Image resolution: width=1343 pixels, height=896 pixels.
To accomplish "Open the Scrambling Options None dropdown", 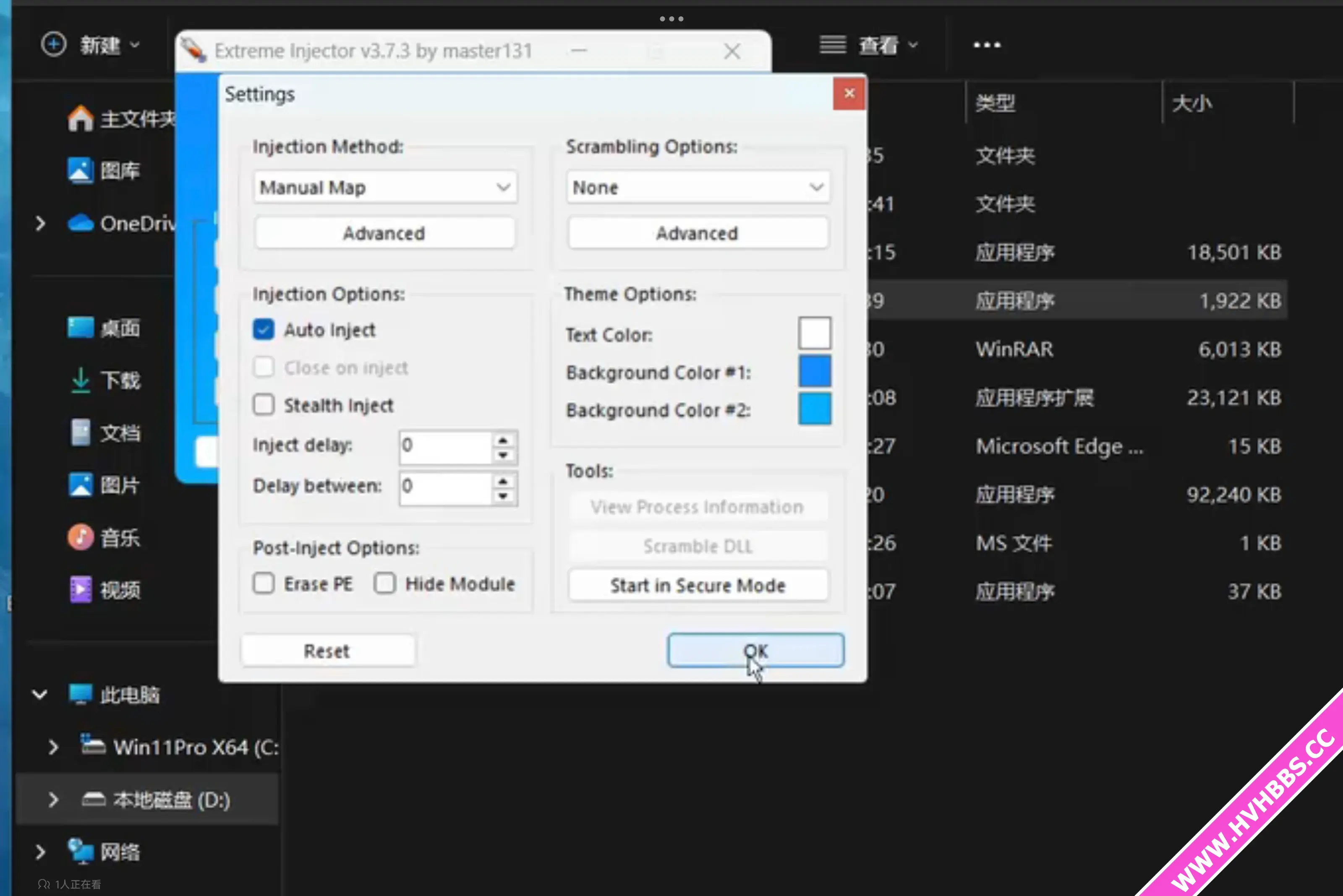I will [698, 188].
